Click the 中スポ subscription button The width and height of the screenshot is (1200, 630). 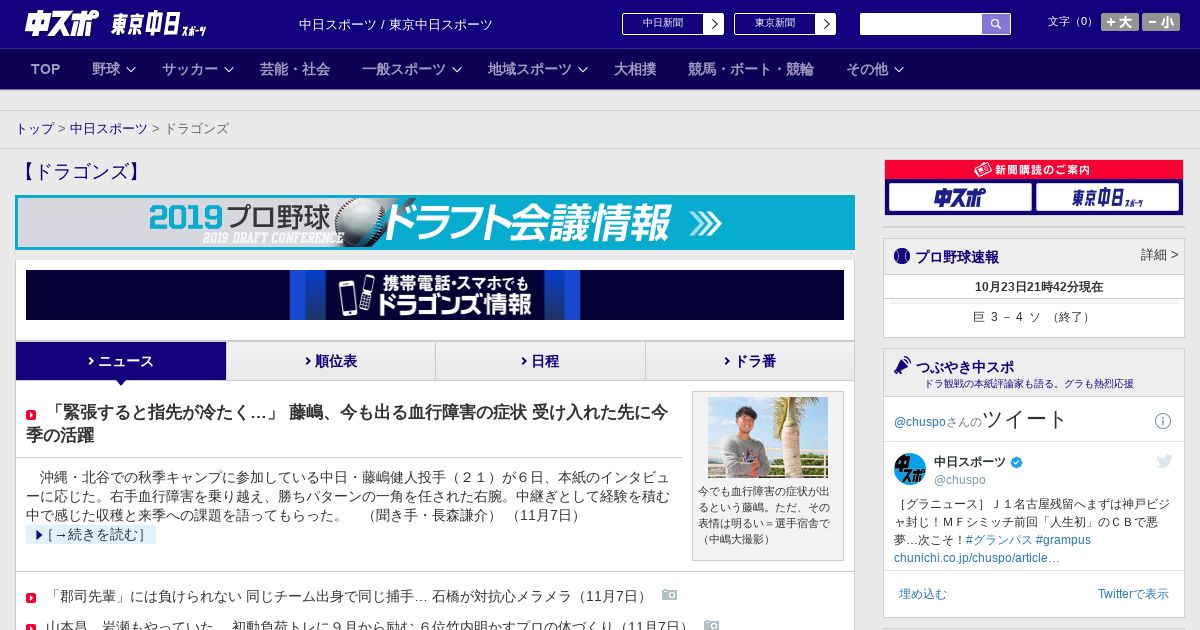[x=960, y=197]
